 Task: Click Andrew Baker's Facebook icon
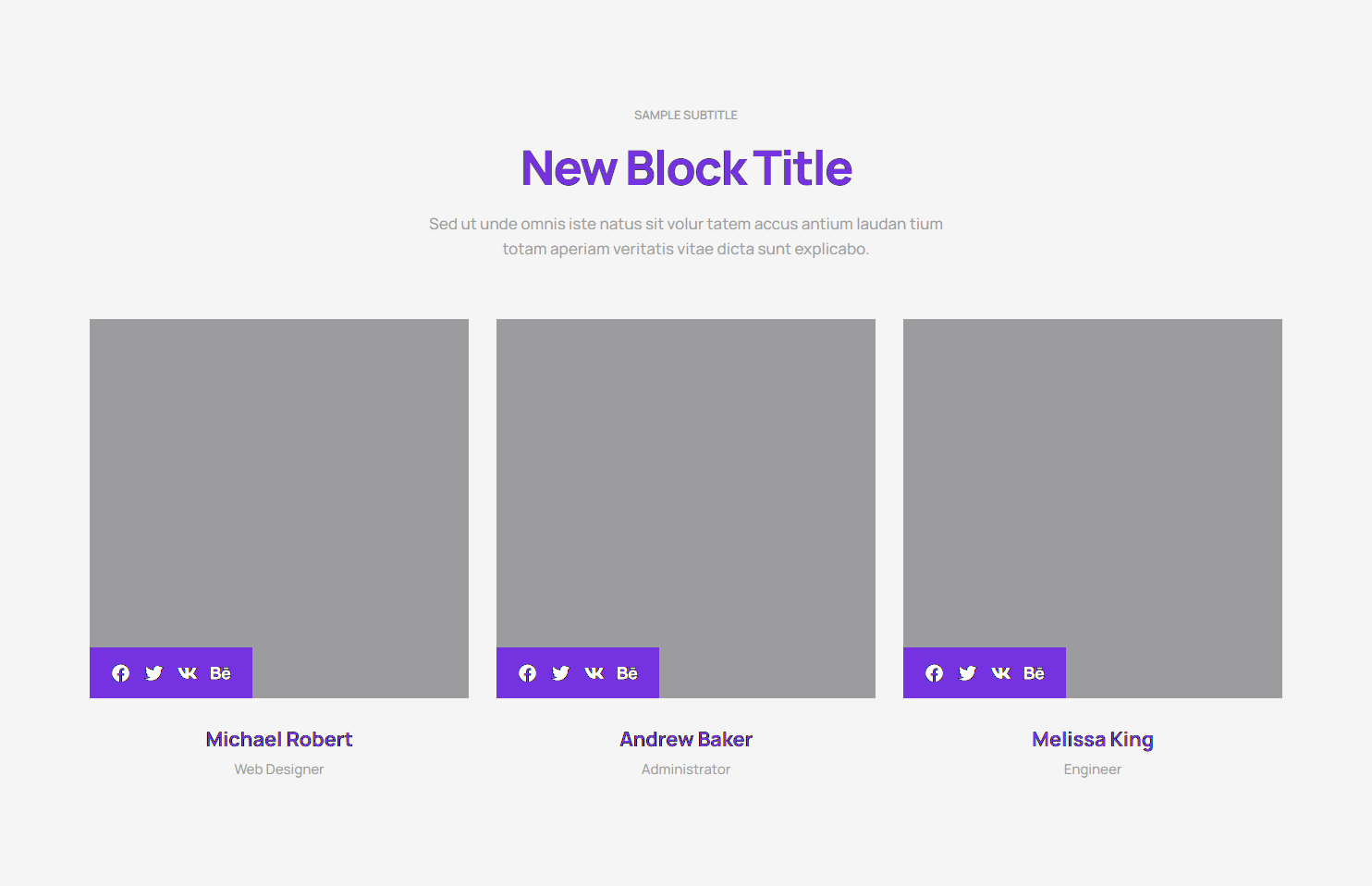[x=528, y=673]
